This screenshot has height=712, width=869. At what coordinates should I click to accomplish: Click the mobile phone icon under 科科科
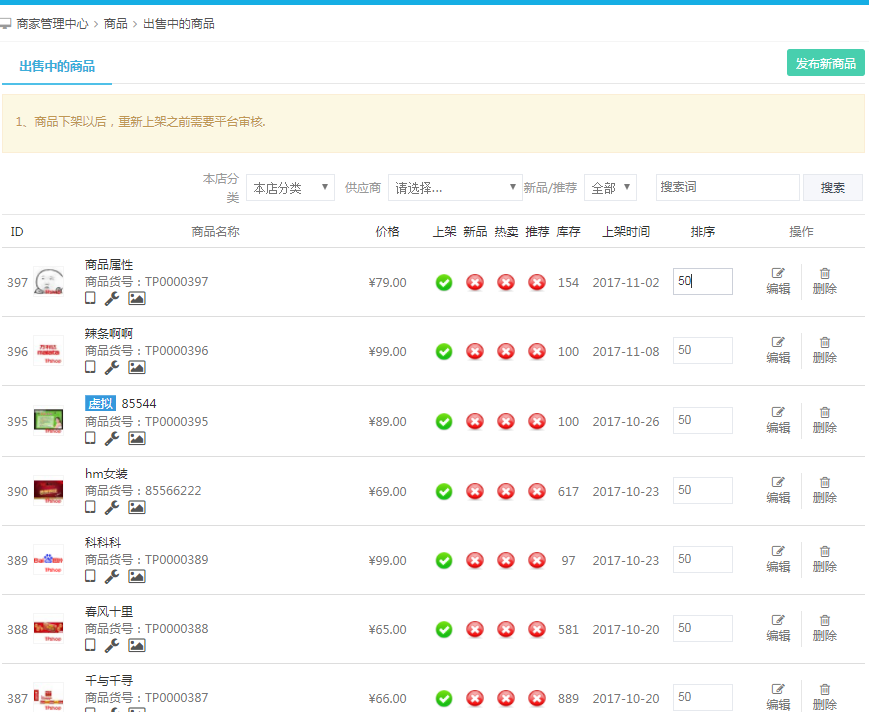click(91, 576)
